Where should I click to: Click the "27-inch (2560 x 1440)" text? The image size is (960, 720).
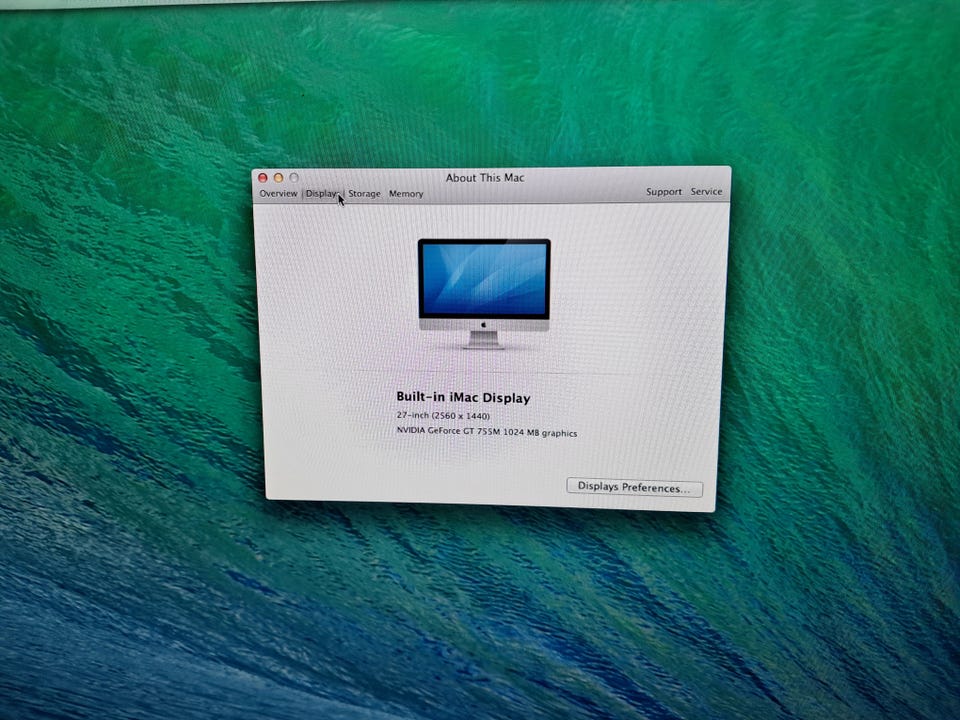point(443,415)
